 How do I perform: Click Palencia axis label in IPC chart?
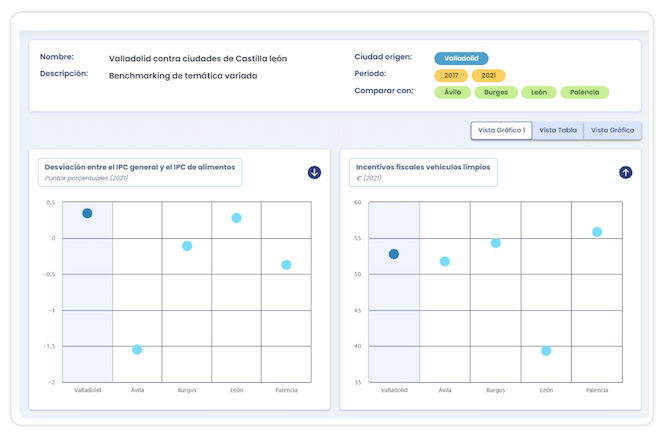[x=286, y=390]
